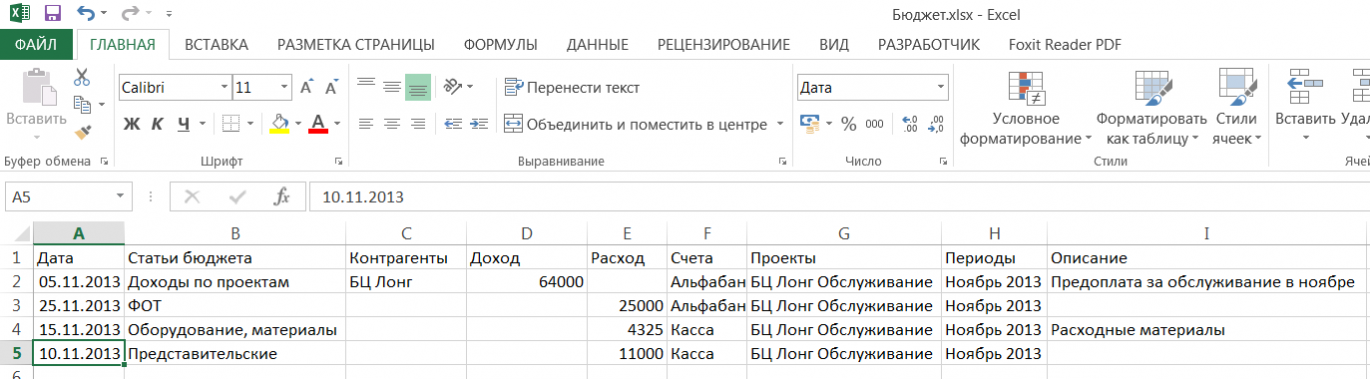
Task: Select cell with Доходы по проектам
Action: (235, 282)
